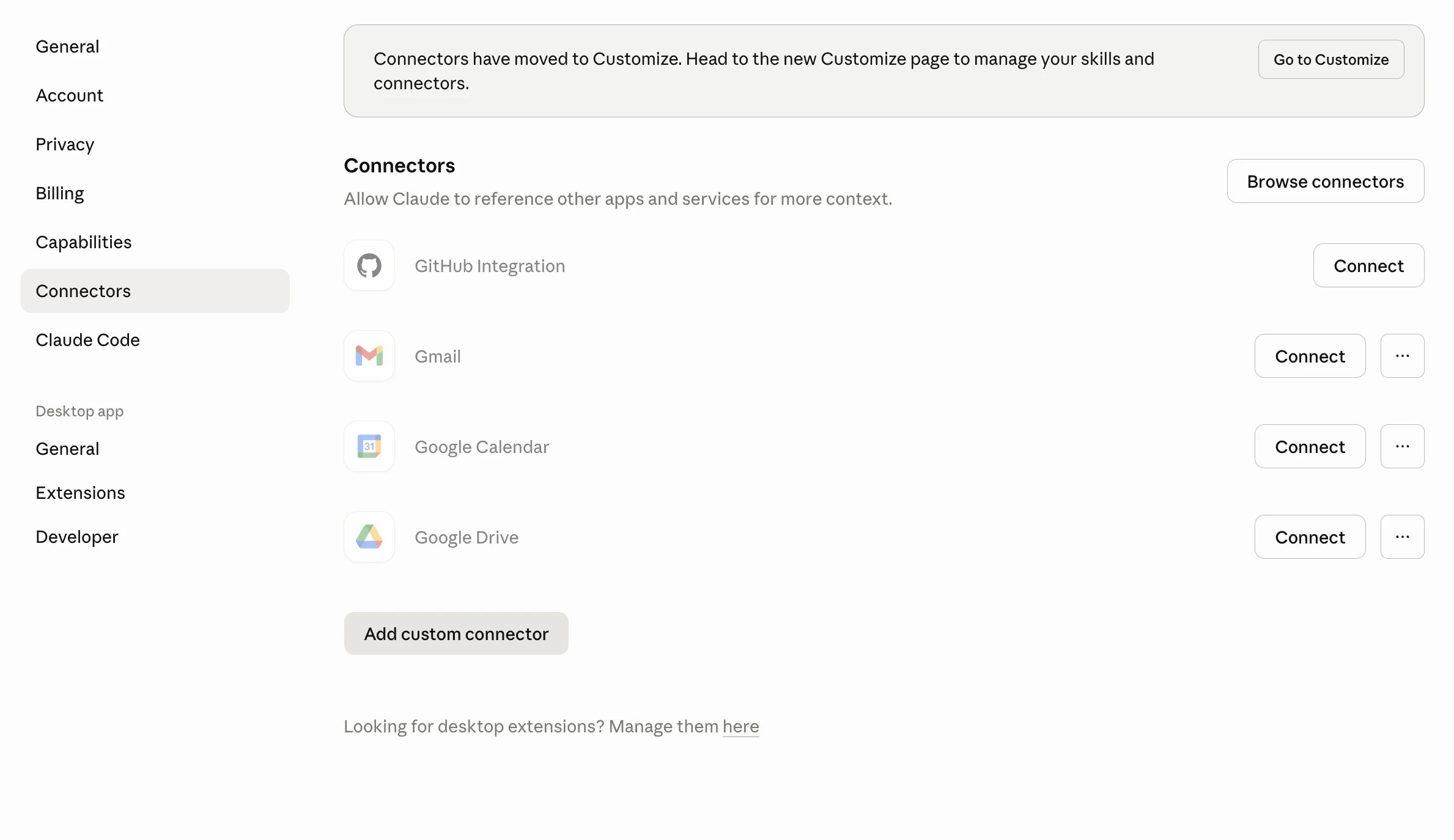Open the Gmail overflow options menu
The width and height of the screenshot is (1454, 840).
1403,356
